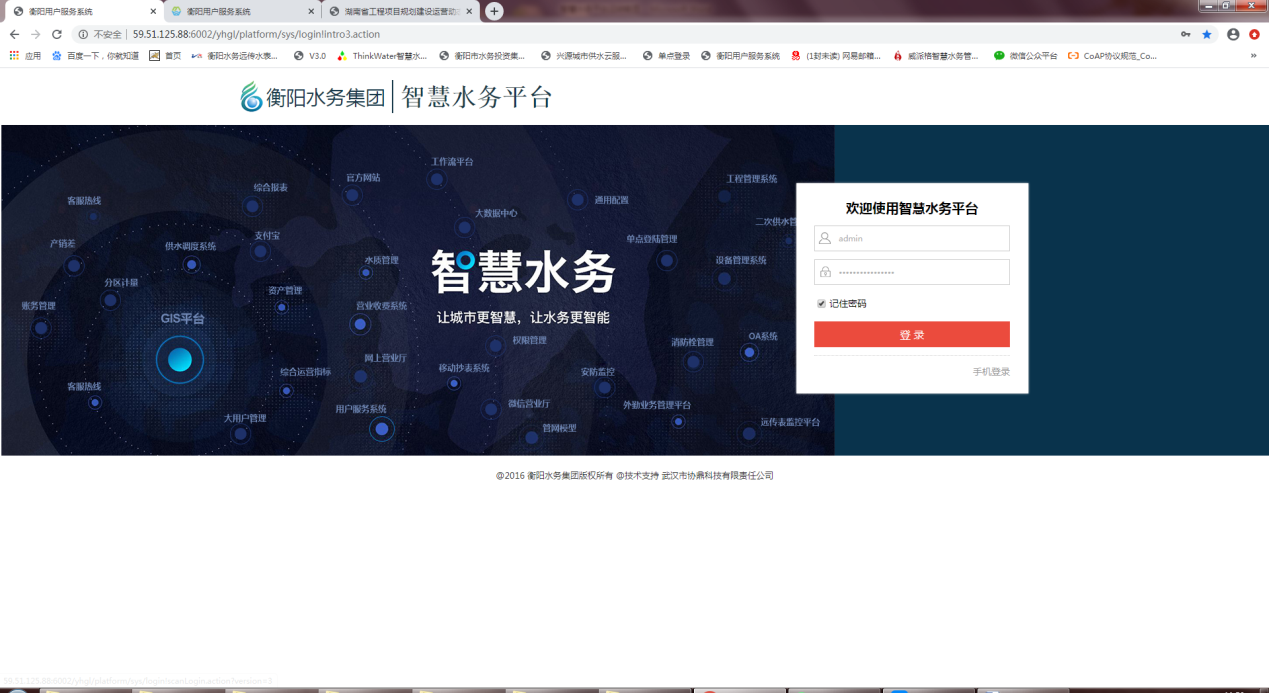This screenshot has height=693, width=1269.
Task: Switch to the 湖南省工程项目 tab
Action: pyautogui.click(x=400, y=12)
